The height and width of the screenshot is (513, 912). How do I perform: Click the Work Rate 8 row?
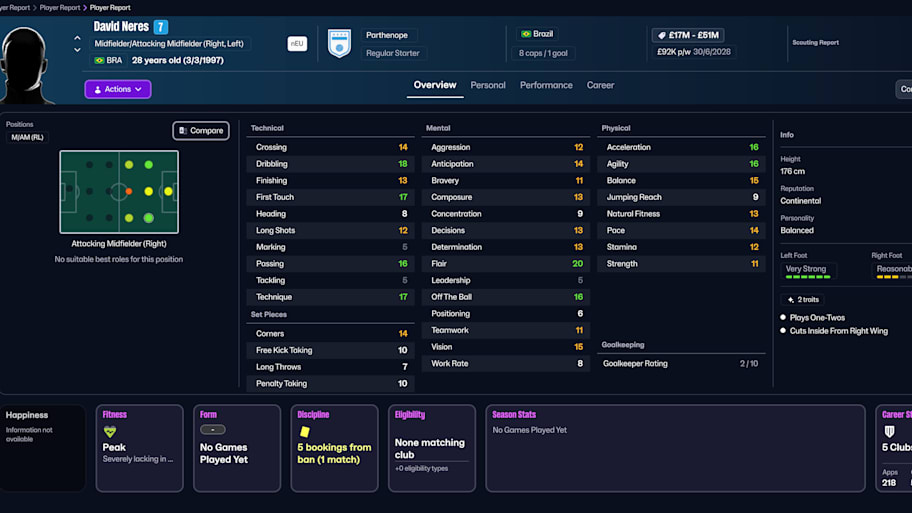tap(505, 364)
